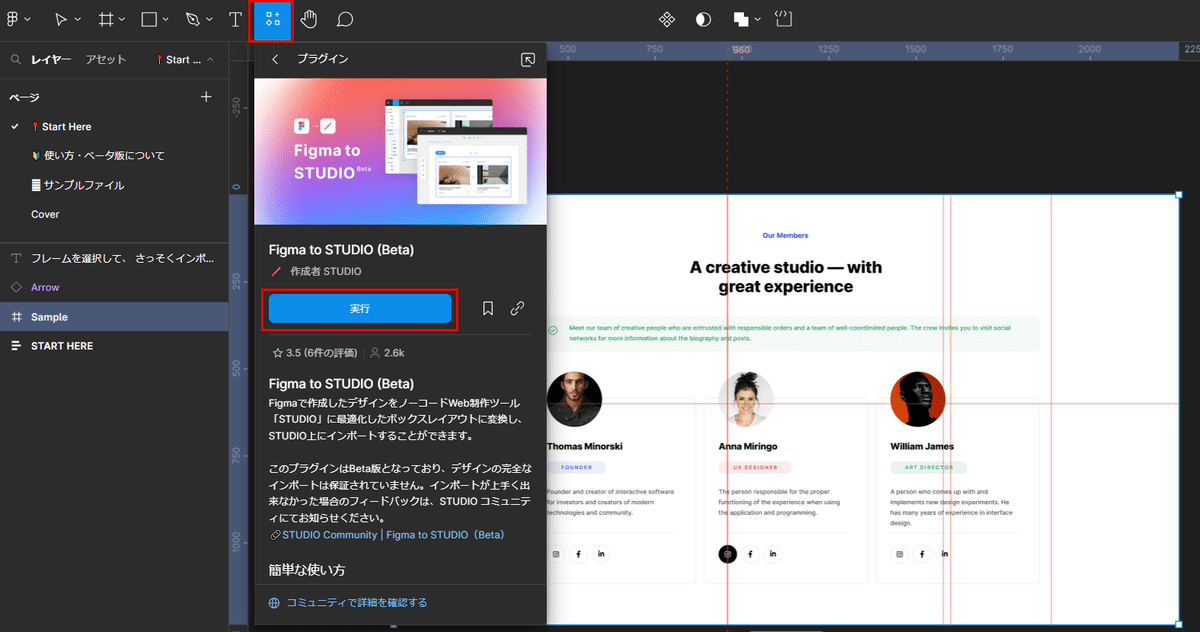1200x632 pixels.
Task: Collapse the page list via Start dropdown
Action: click(x=185, y=60)
